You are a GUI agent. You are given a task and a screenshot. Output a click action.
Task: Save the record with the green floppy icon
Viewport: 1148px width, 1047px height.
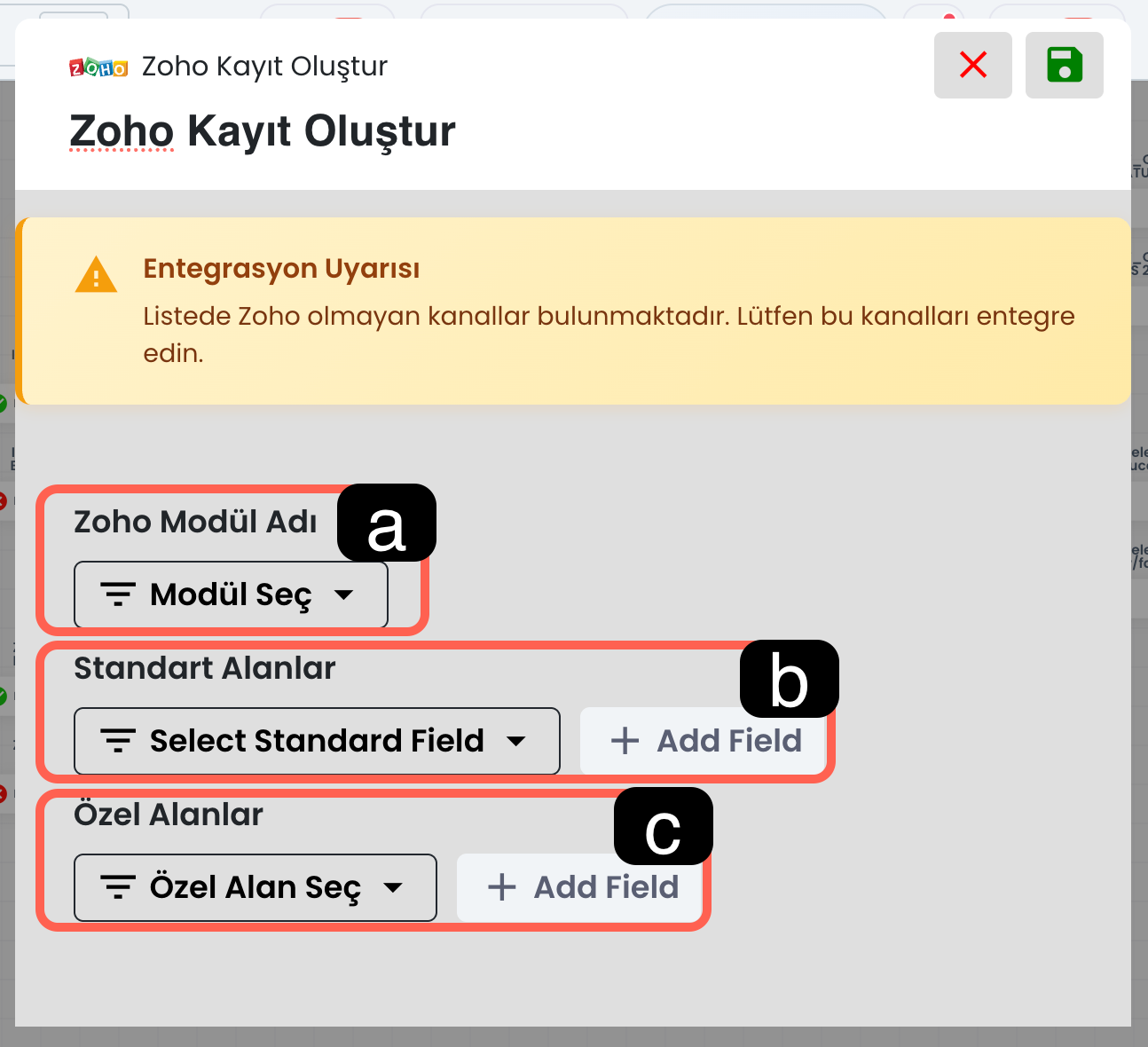click(1064, 65)
